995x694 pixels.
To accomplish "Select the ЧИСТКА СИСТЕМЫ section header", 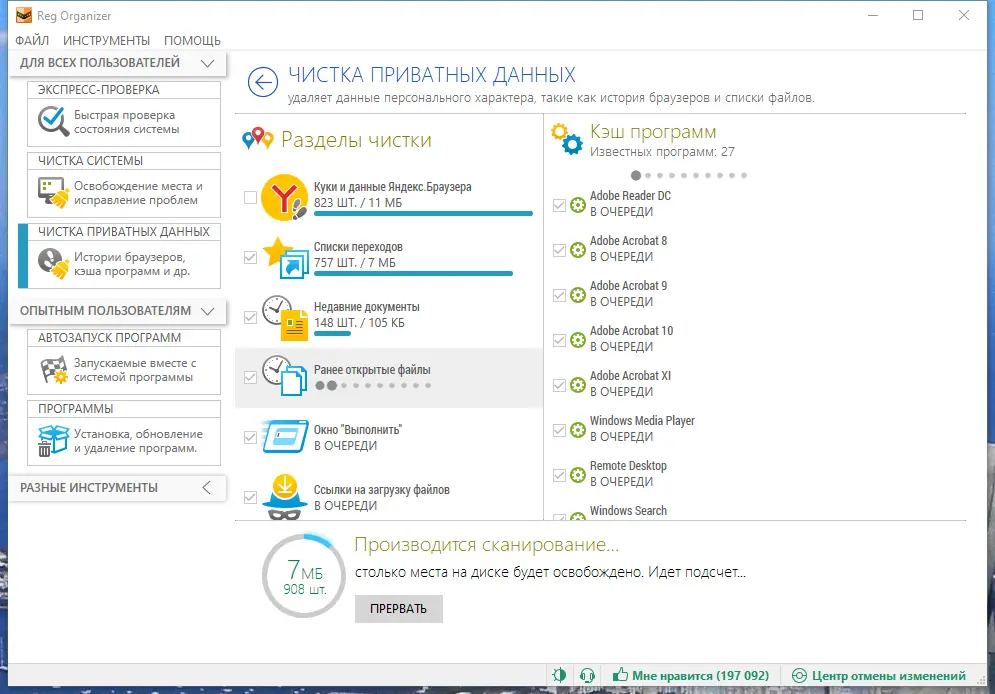I will pos(124,160).
